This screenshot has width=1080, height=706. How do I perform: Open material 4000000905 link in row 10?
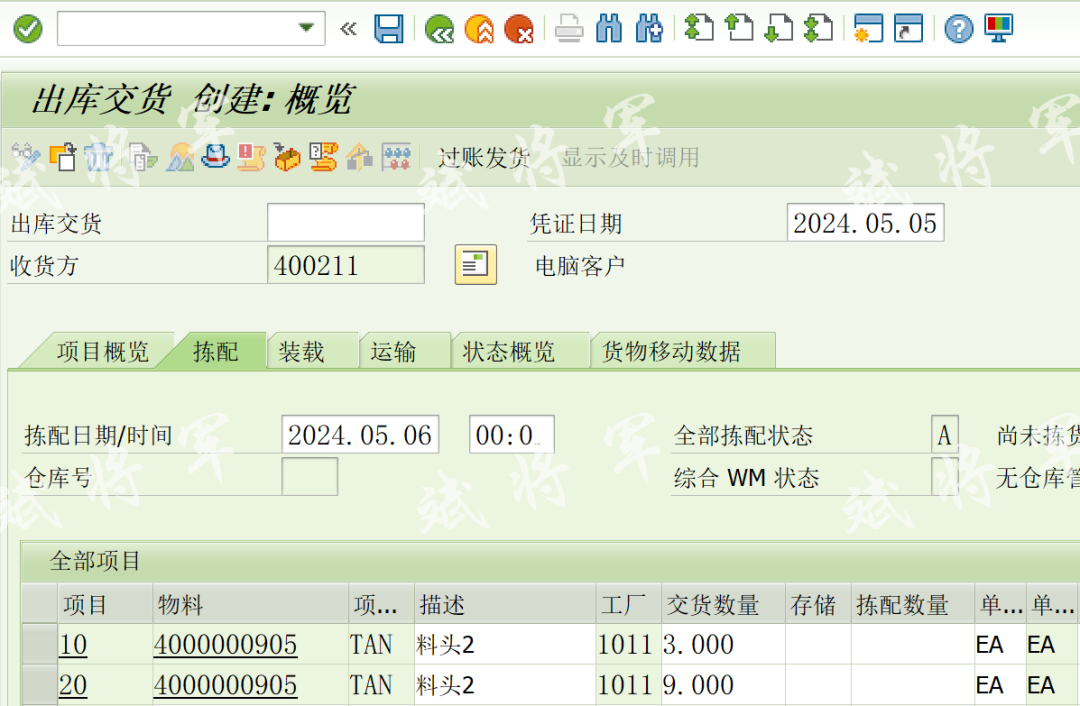coord(225,645)
